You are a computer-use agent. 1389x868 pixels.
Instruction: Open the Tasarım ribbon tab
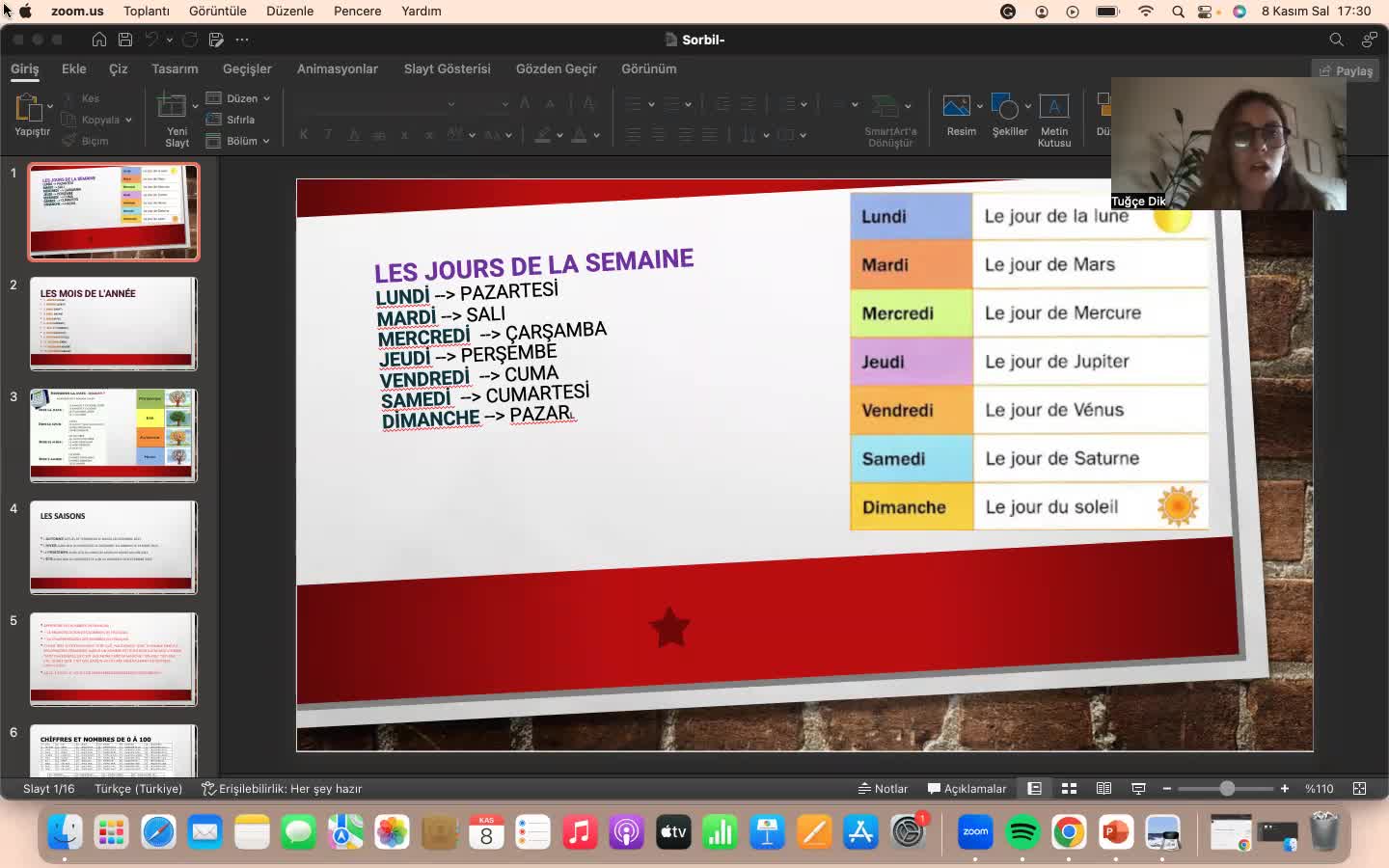(x=175, y=68)
